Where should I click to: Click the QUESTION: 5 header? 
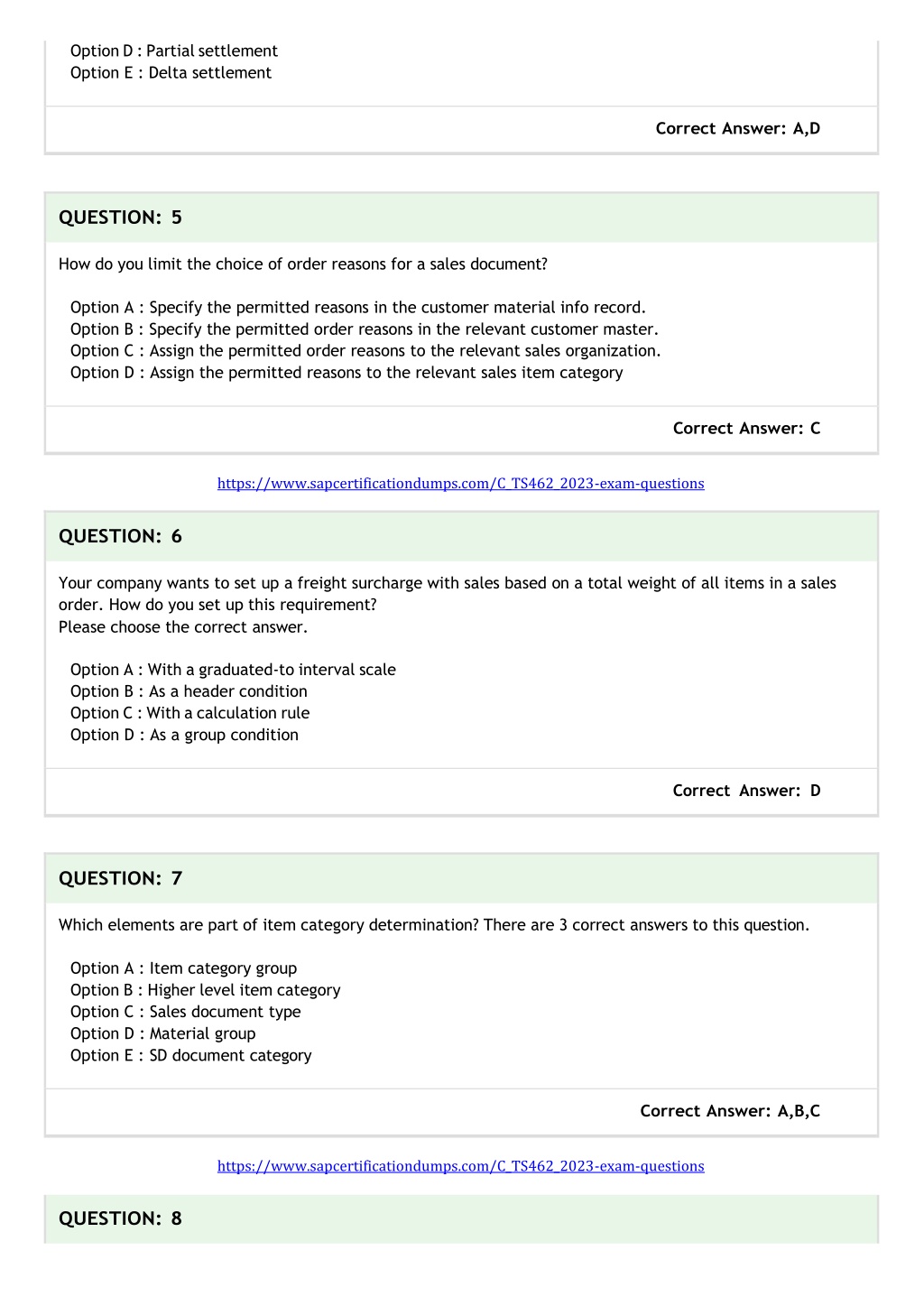click(461, 218)
